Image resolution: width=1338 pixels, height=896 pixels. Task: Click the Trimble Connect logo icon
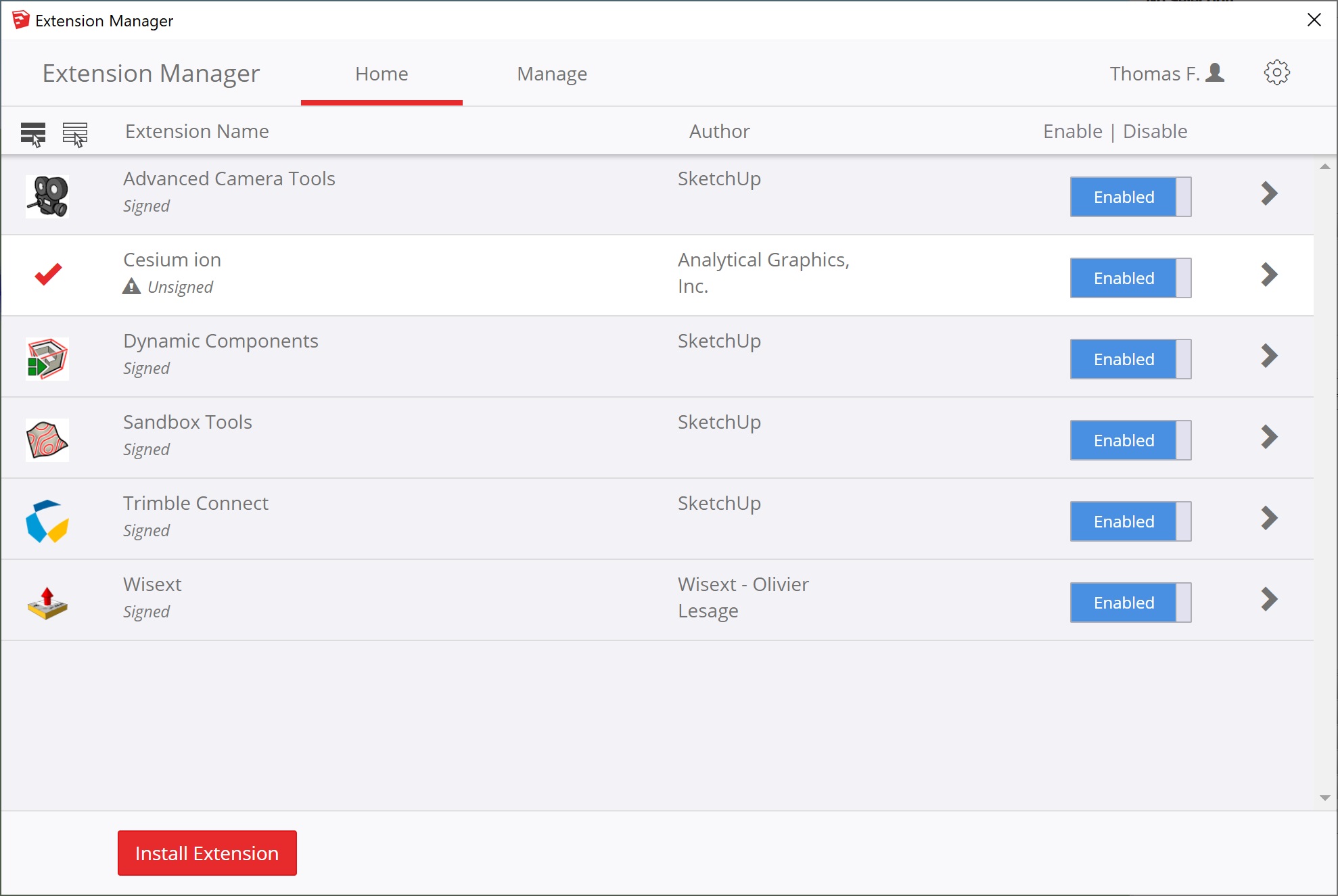(47, 521)
